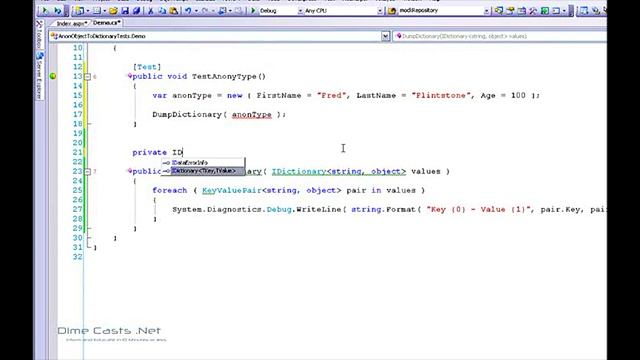Viewport: 640px width, 360px height.
Task: Click the Find in Files folder icon
Action: click(392, 11)
